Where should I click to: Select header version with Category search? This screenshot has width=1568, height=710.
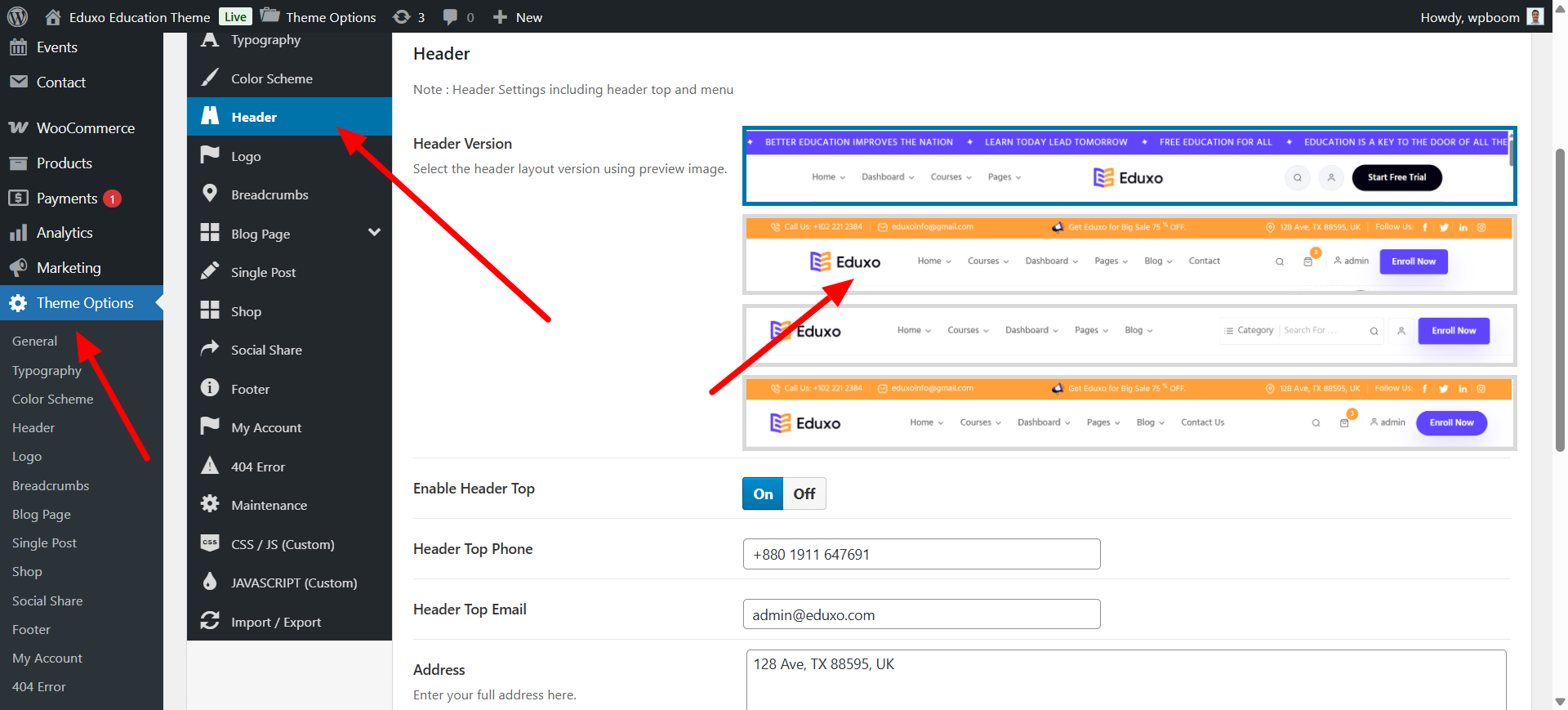click(x=1129, y=335)
